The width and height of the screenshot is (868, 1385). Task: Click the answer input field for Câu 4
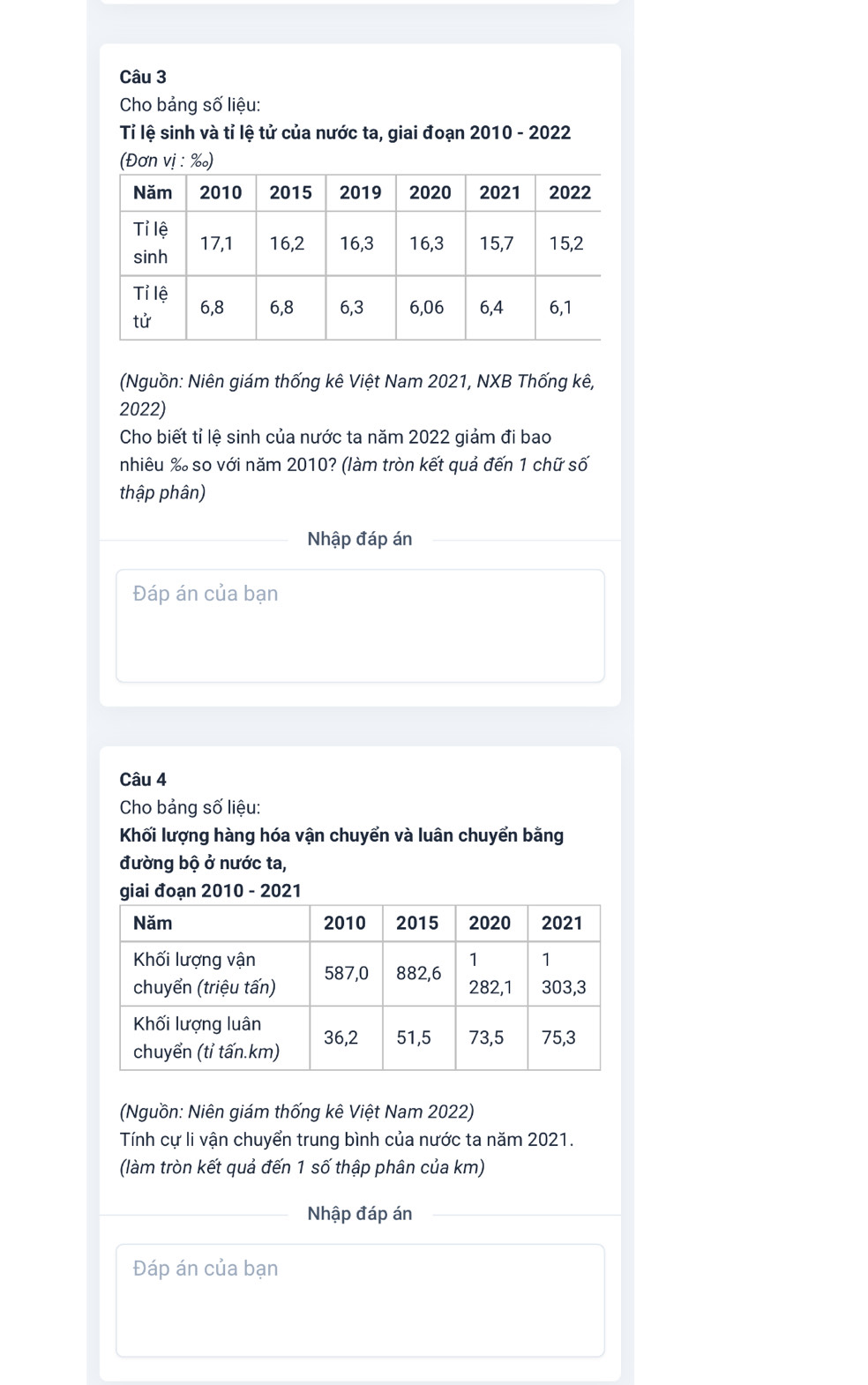click(x=360, y=1300)
